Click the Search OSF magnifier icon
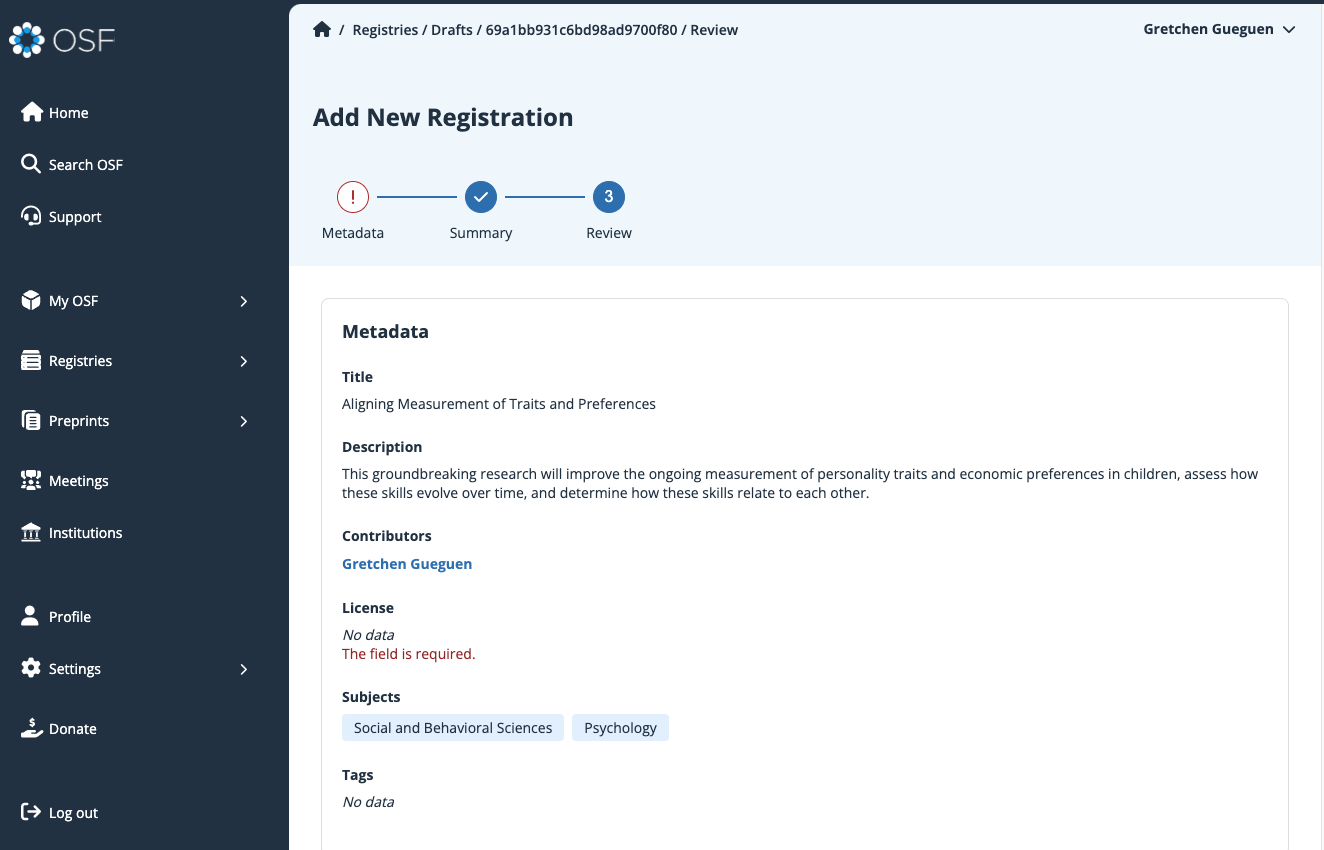Viewport: 1324px width, 850px height. click(31, 164)
